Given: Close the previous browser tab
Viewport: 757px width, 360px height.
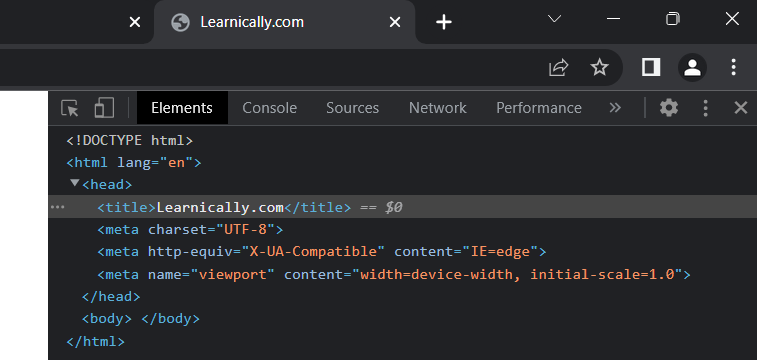Looking at the screenshot, I should click(135, 22).
